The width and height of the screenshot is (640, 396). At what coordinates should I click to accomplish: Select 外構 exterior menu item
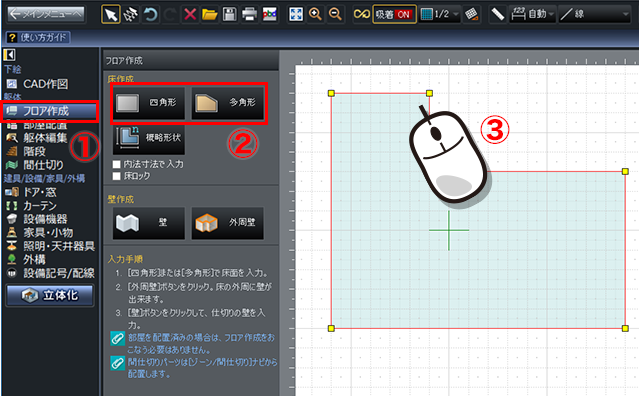(x=26, y=259)
